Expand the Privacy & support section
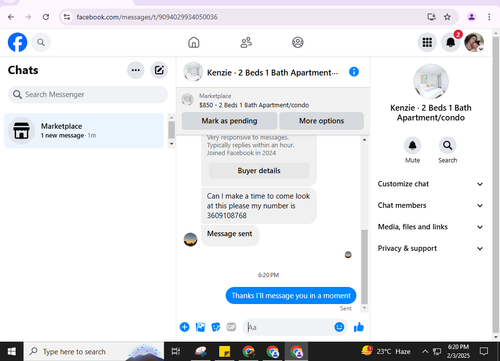Viewport: 500px width, 361px height. click(430, 248)
